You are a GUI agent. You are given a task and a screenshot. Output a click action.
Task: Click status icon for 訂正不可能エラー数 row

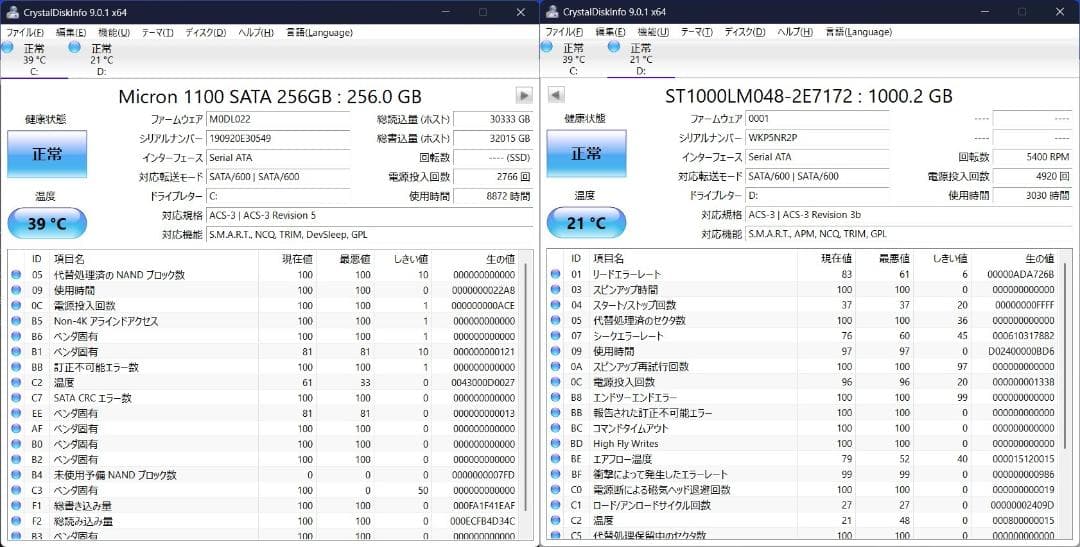click(x=17, y=367)
